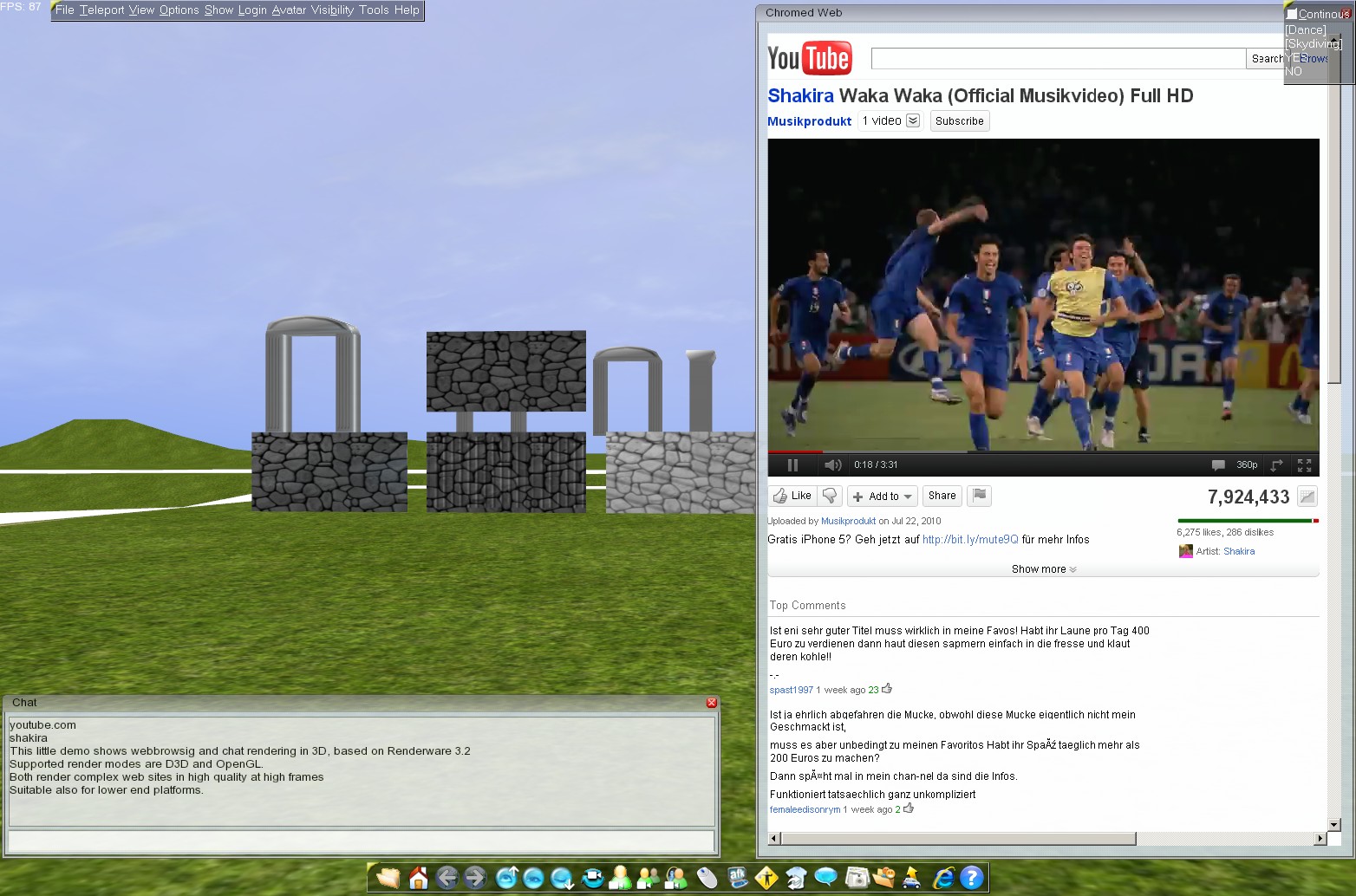Viewport: 1356px width, 896px height.
Task: Open the Options menu
Action: point(179,10)
